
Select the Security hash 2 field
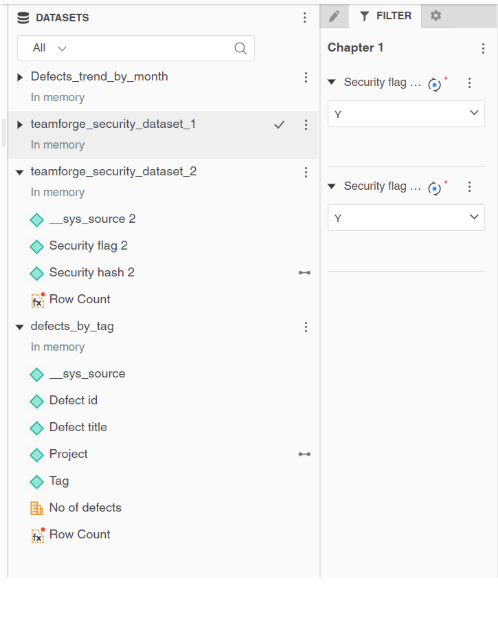click(x=92, y=272)
